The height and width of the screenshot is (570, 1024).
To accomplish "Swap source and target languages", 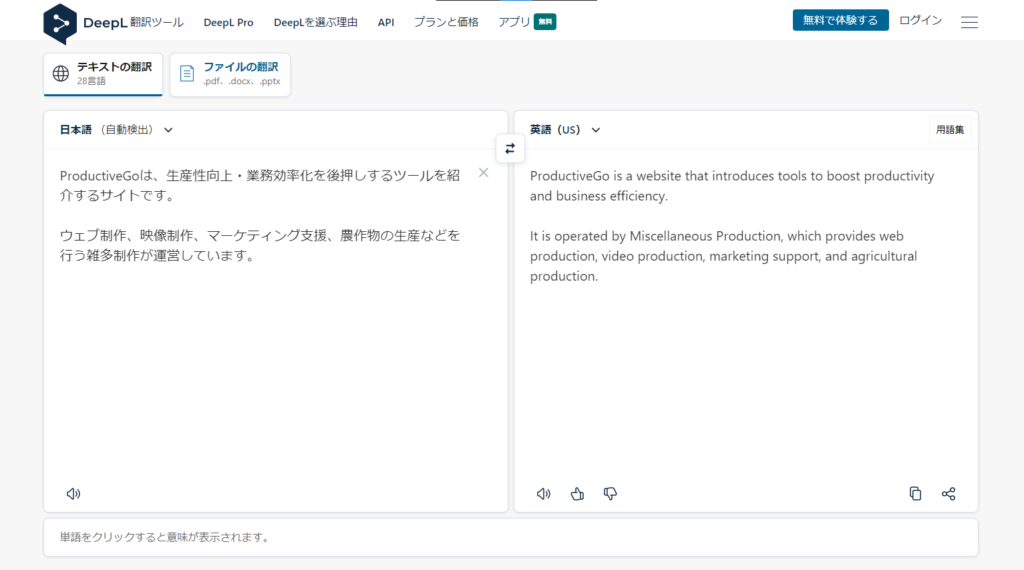I will click(510, 148).
